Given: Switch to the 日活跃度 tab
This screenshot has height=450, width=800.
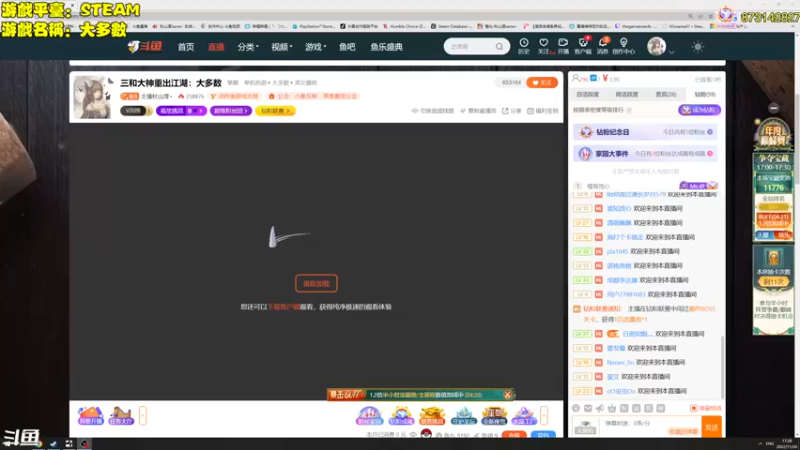Looking at the screenshot, I should (x=587, y=94).
